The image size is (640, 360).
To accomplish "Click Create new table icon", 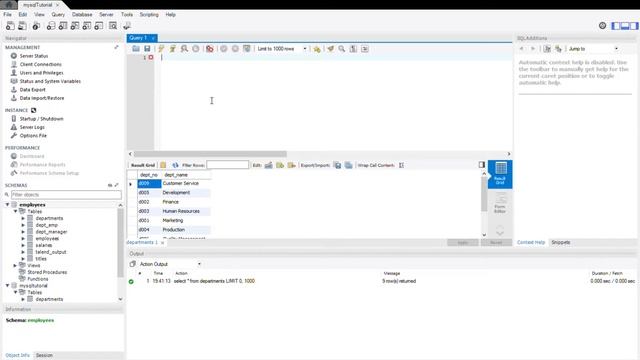I will (63, 26).
